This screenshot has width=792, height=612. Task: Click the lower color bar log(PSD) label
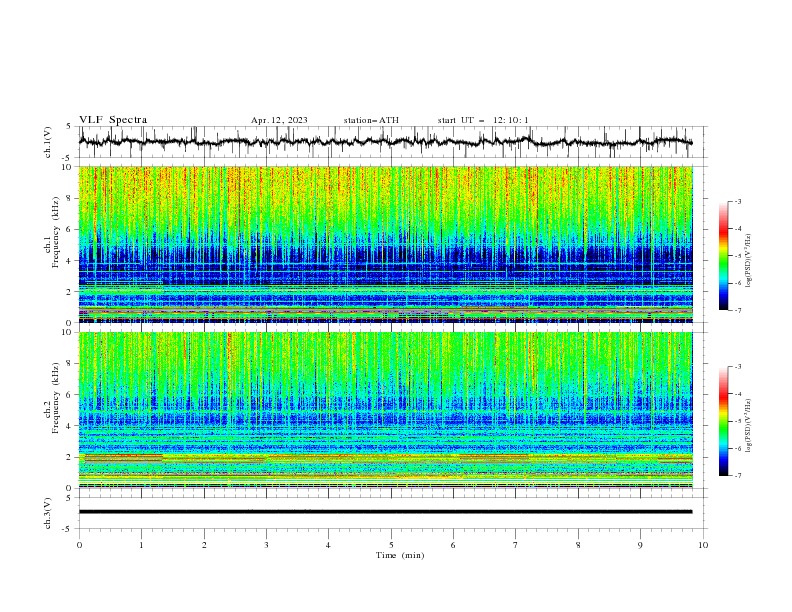pyautogui.click(x=749, y=426)
